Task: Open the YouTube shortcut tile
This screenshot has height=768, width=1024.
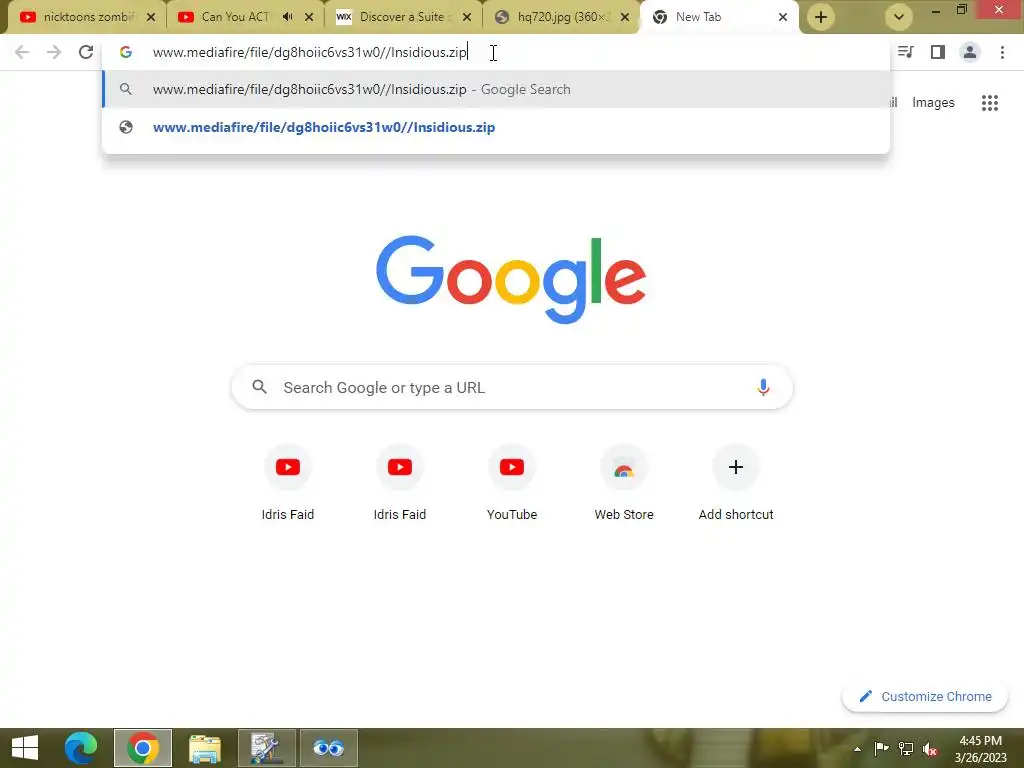Action: click(512, 482)
